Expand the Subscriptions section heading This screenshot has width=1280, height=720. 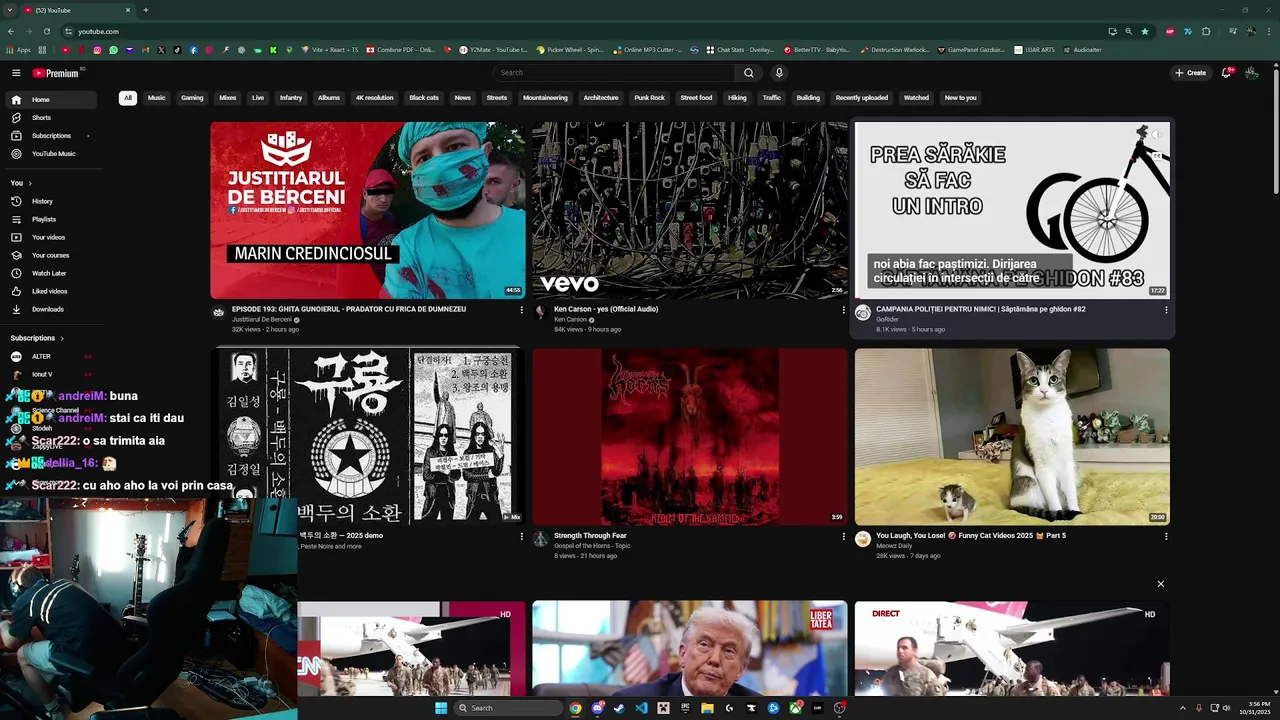[x=37, y=338]
